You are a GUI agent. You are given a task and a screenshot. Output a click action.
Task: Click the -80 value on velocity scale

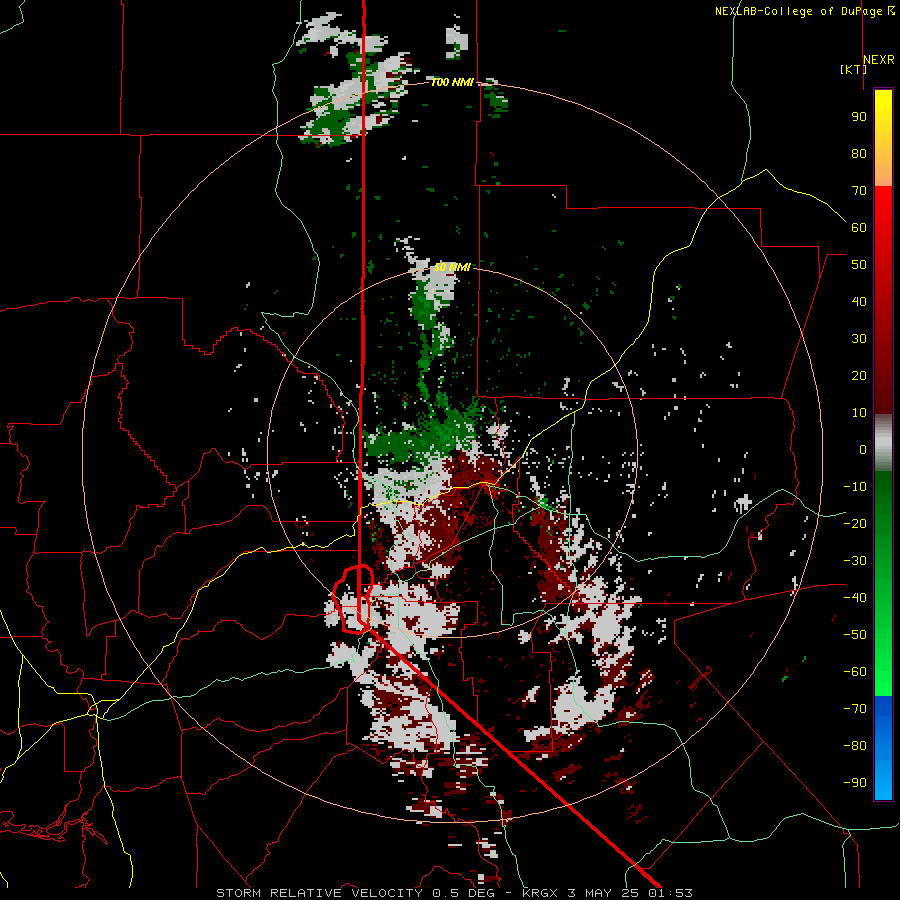click(x=855, y=746)
